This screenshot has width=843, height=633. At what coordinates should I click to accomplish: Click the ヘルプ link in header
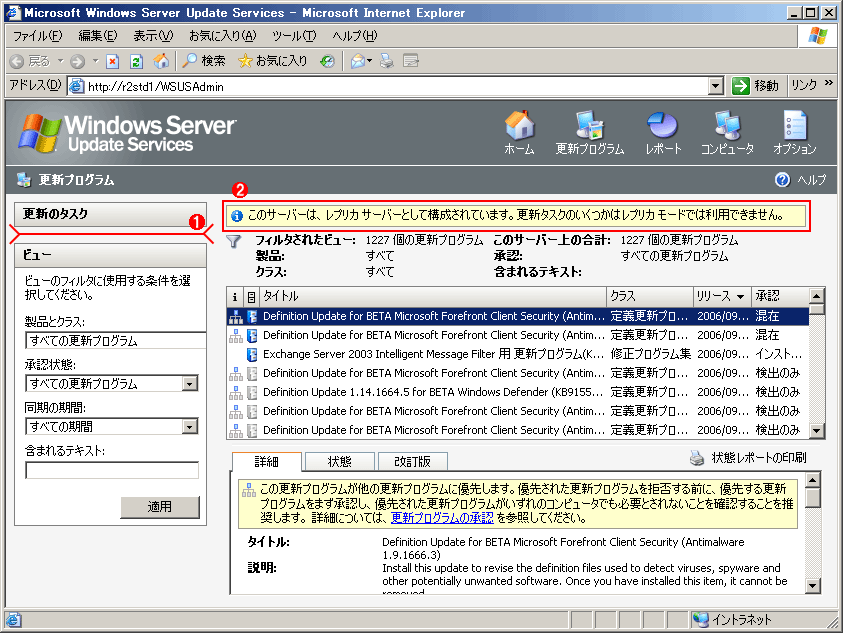[811, 180]
